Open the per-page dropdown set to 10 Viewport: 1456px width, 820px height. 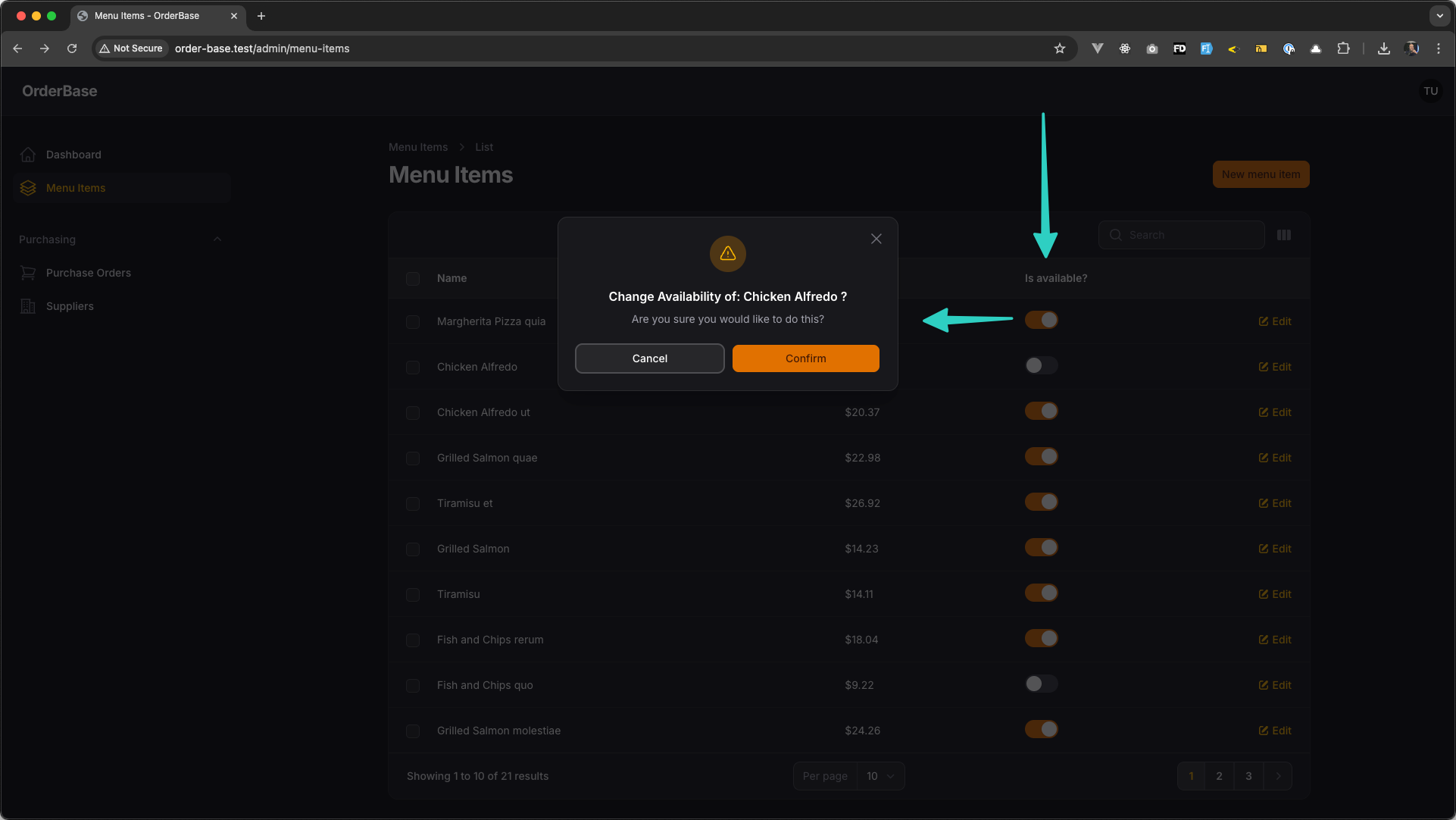[880, 776]
